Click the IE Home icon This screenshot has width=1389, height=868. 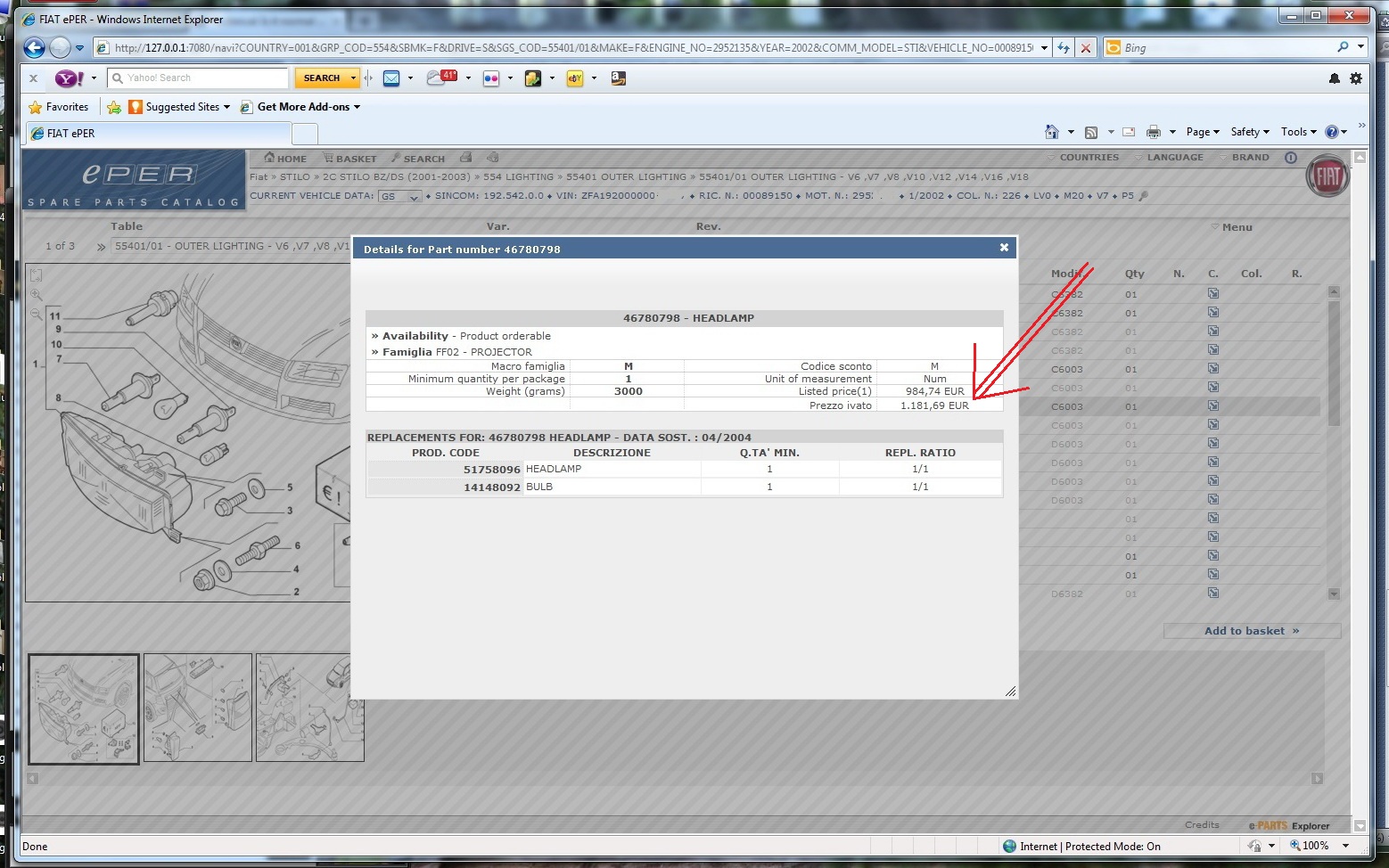coord(1052,132)
